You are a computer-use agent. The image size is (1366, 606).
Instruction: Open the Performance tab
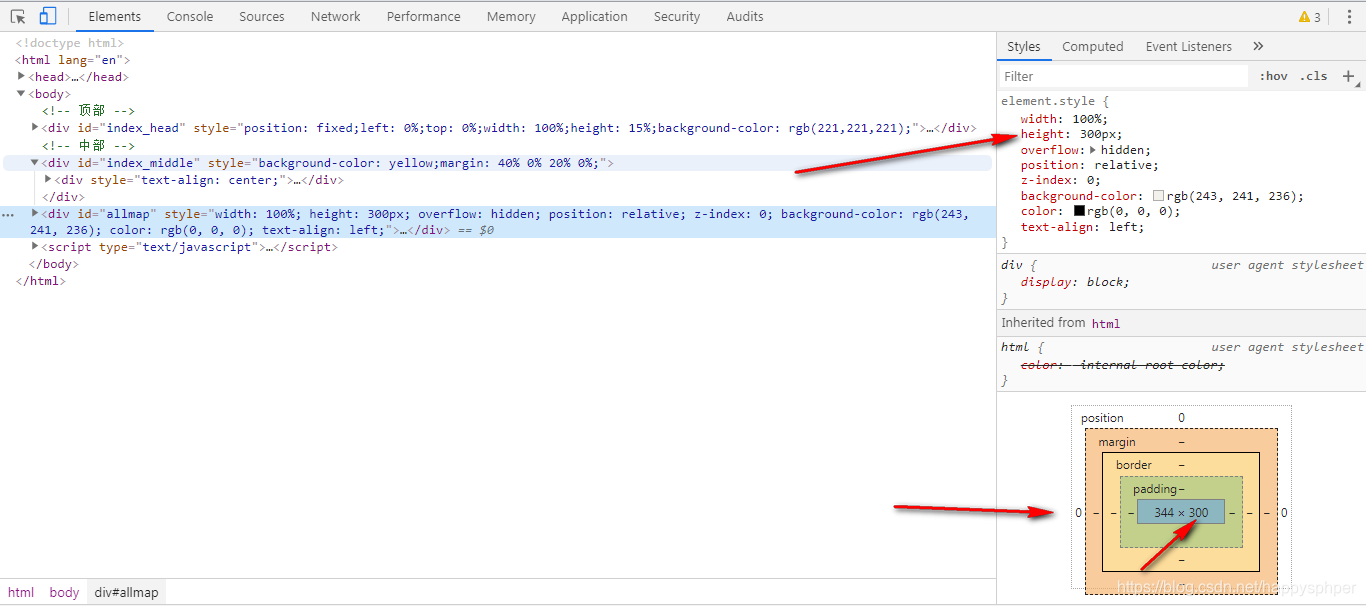pos(424,17)
